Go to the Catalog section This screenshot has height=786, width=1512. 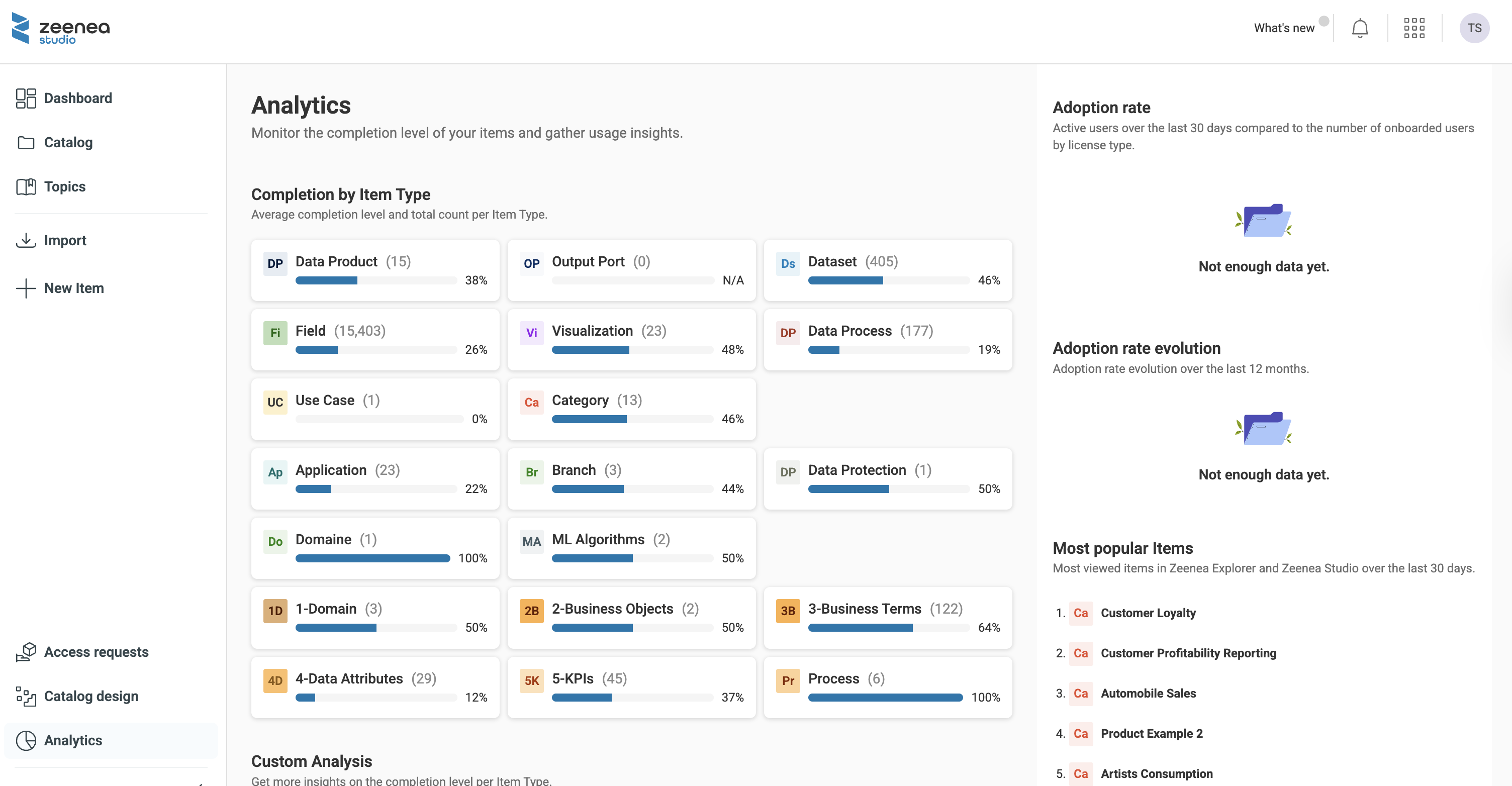[x=68, y=142]
